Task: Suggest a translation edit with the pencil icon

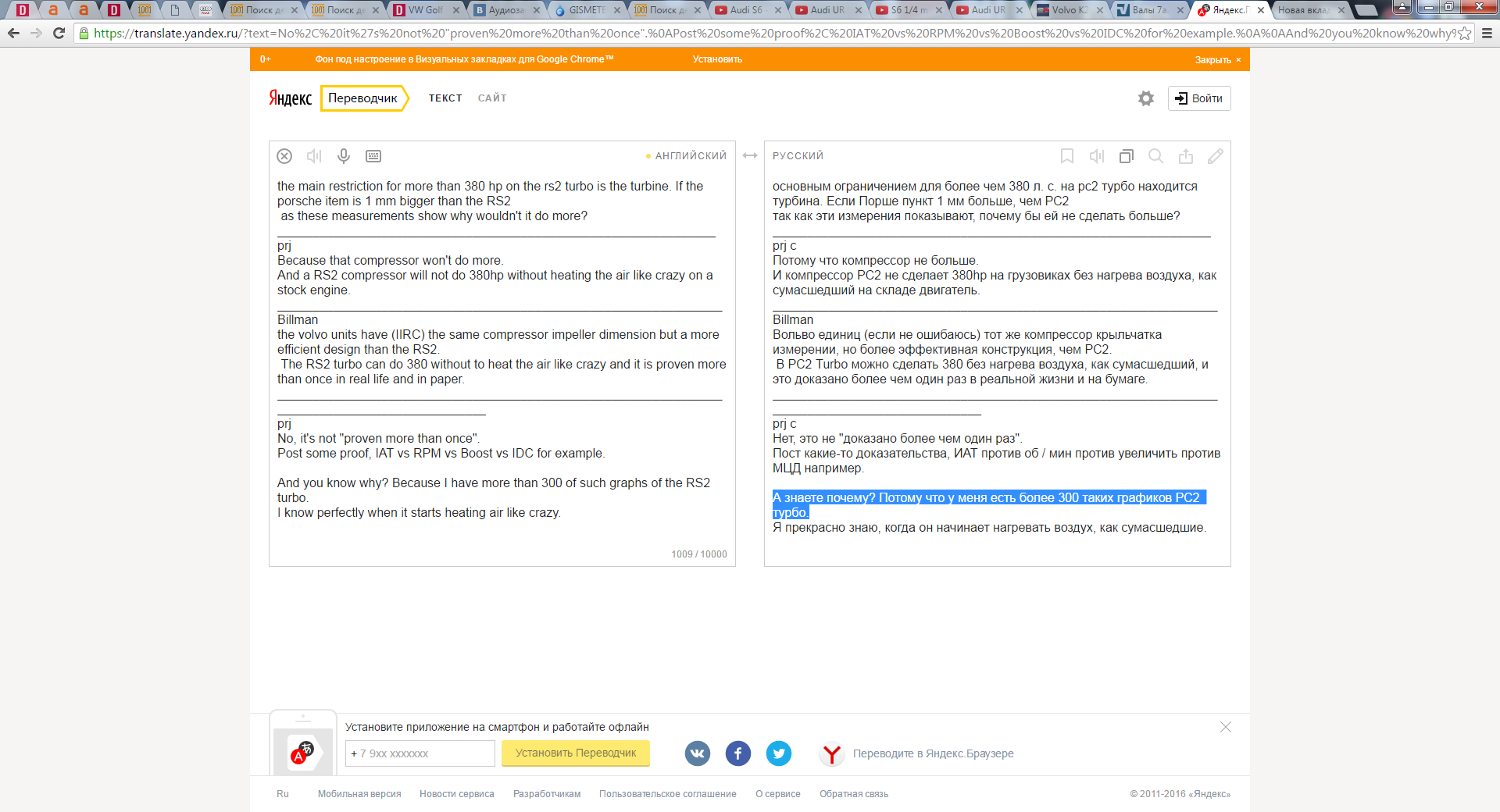Action: tap(1215, 156)
